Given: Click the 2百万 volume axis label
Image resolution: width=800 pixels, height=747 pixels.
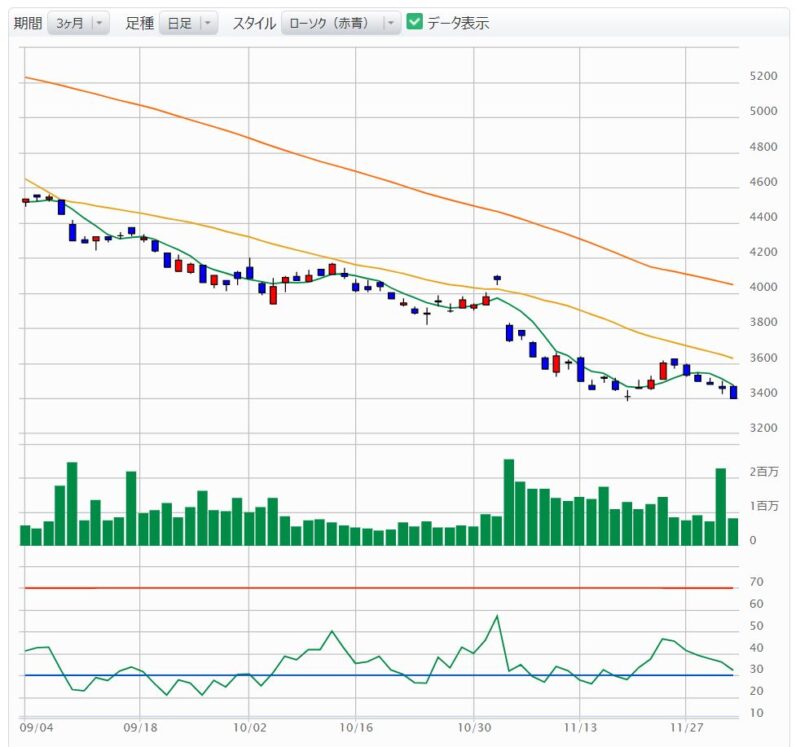Looking at the screenshot, I should pos(764,471).
